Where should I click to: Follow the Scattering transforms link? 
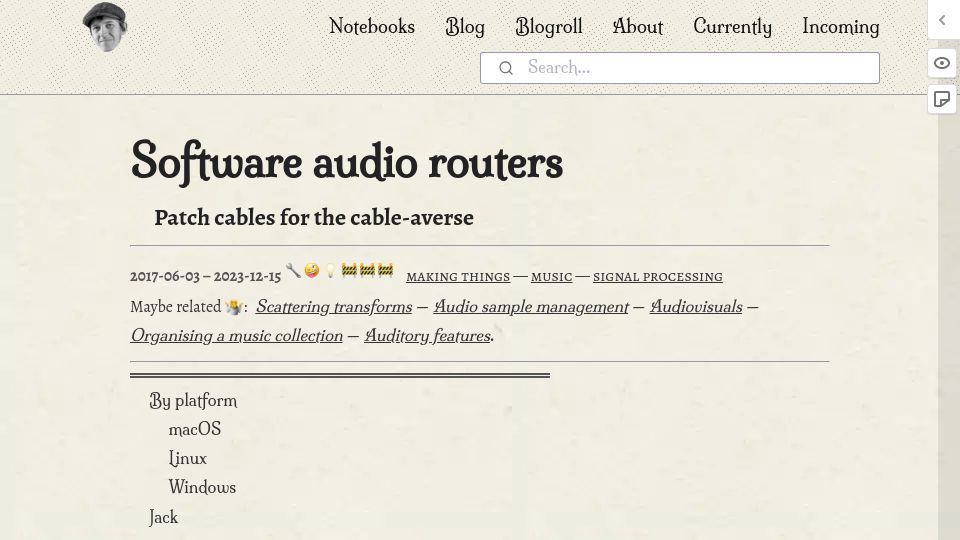334,306
